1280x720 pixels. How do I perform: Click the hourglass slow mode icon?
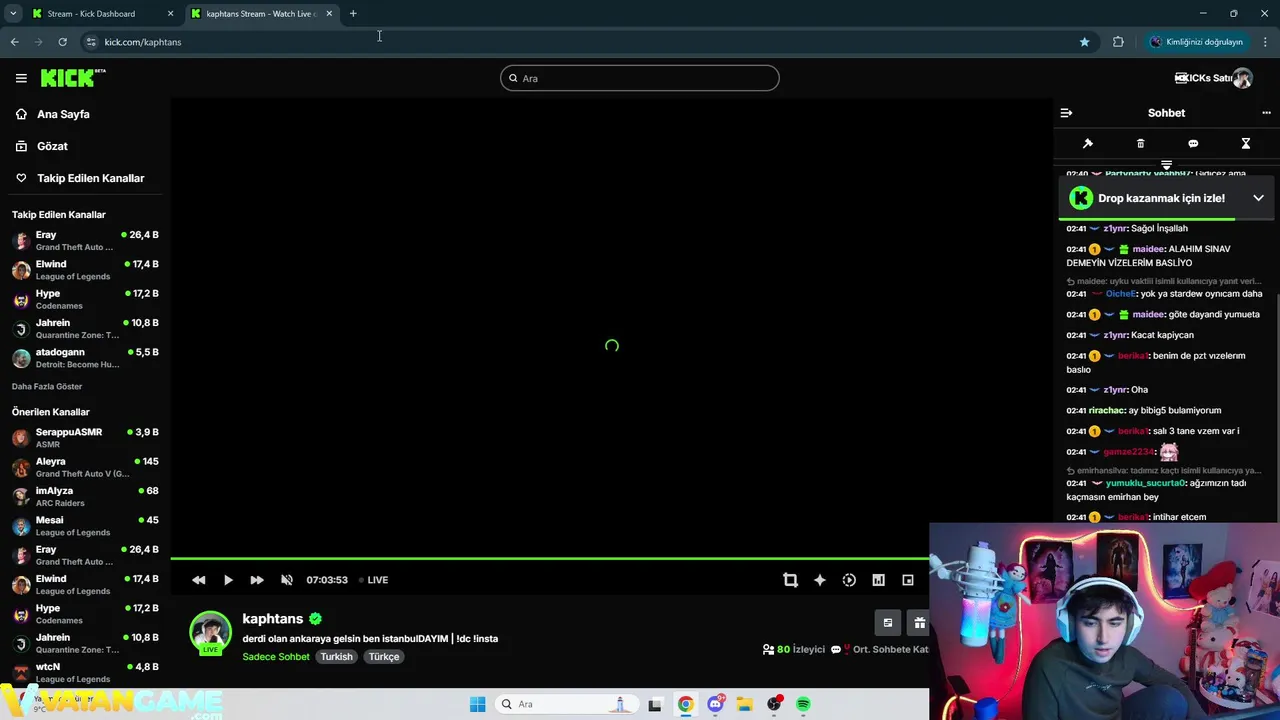click(x=1246, y=144)
